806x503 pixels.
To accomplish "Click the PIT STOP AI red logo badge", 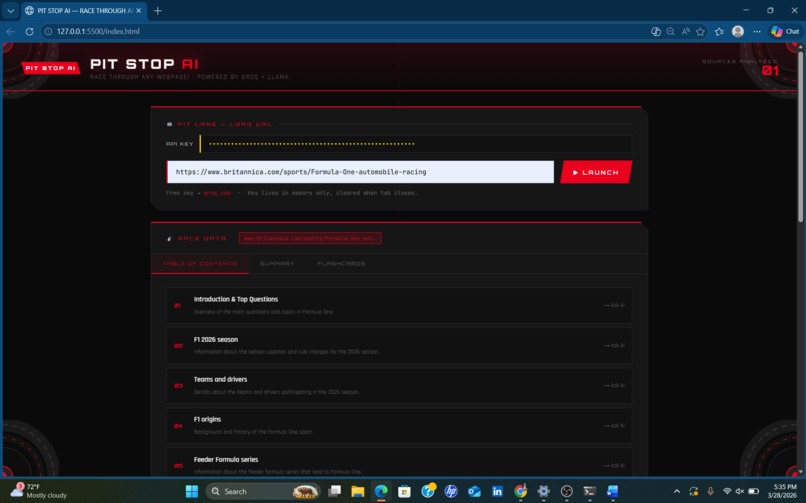I will tap(50, 68).
